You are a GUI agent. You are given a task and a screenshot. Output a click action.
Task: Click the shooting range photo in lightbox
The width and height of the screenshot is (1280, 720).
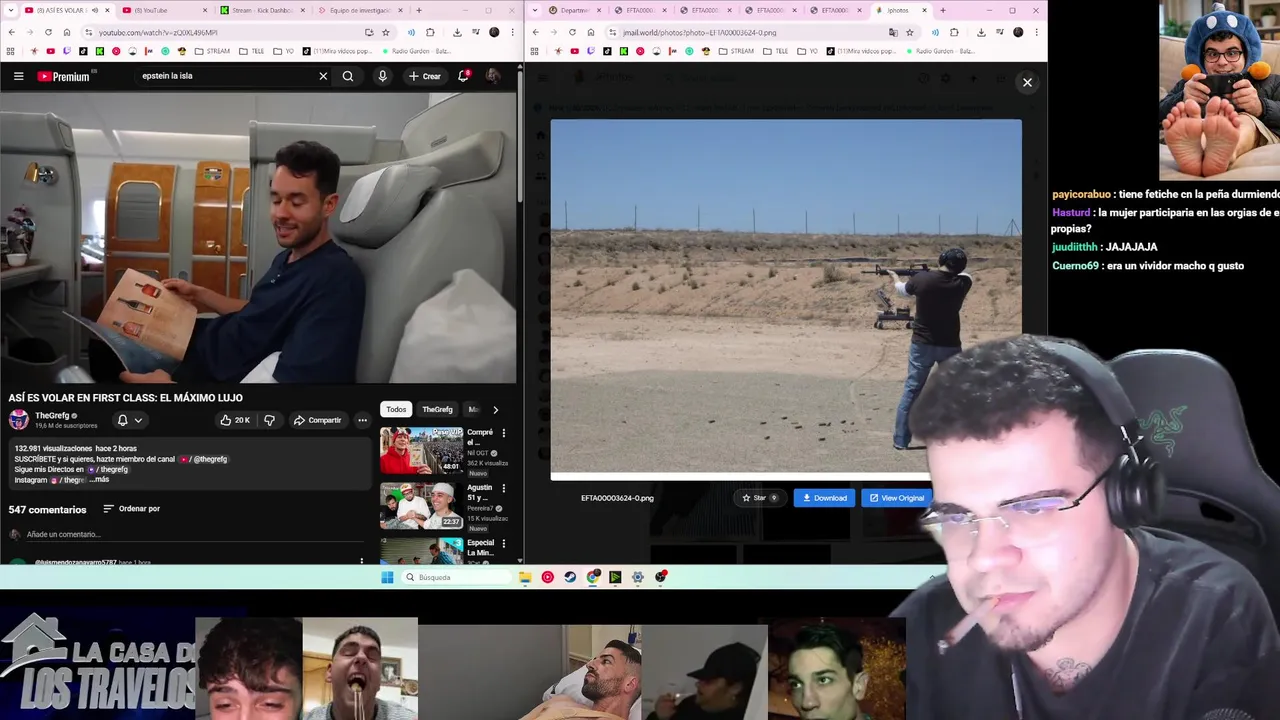786,300
